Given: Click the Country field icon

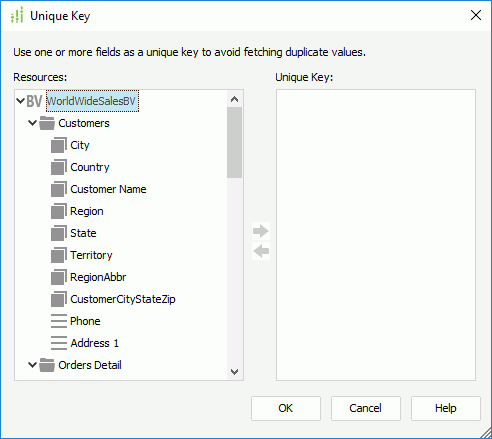Looking at the screenshot, I should pyautogui.click(x=59, y=167).
